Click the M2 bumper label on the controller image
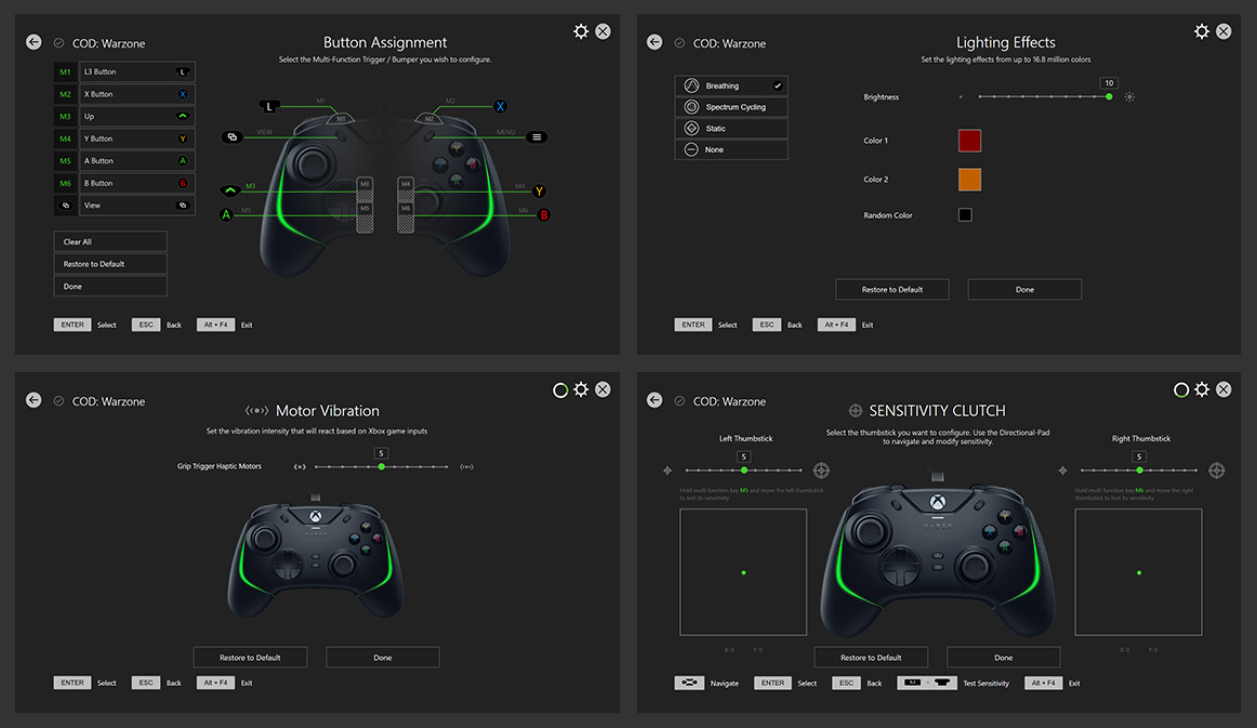 (x=430, y=118)
